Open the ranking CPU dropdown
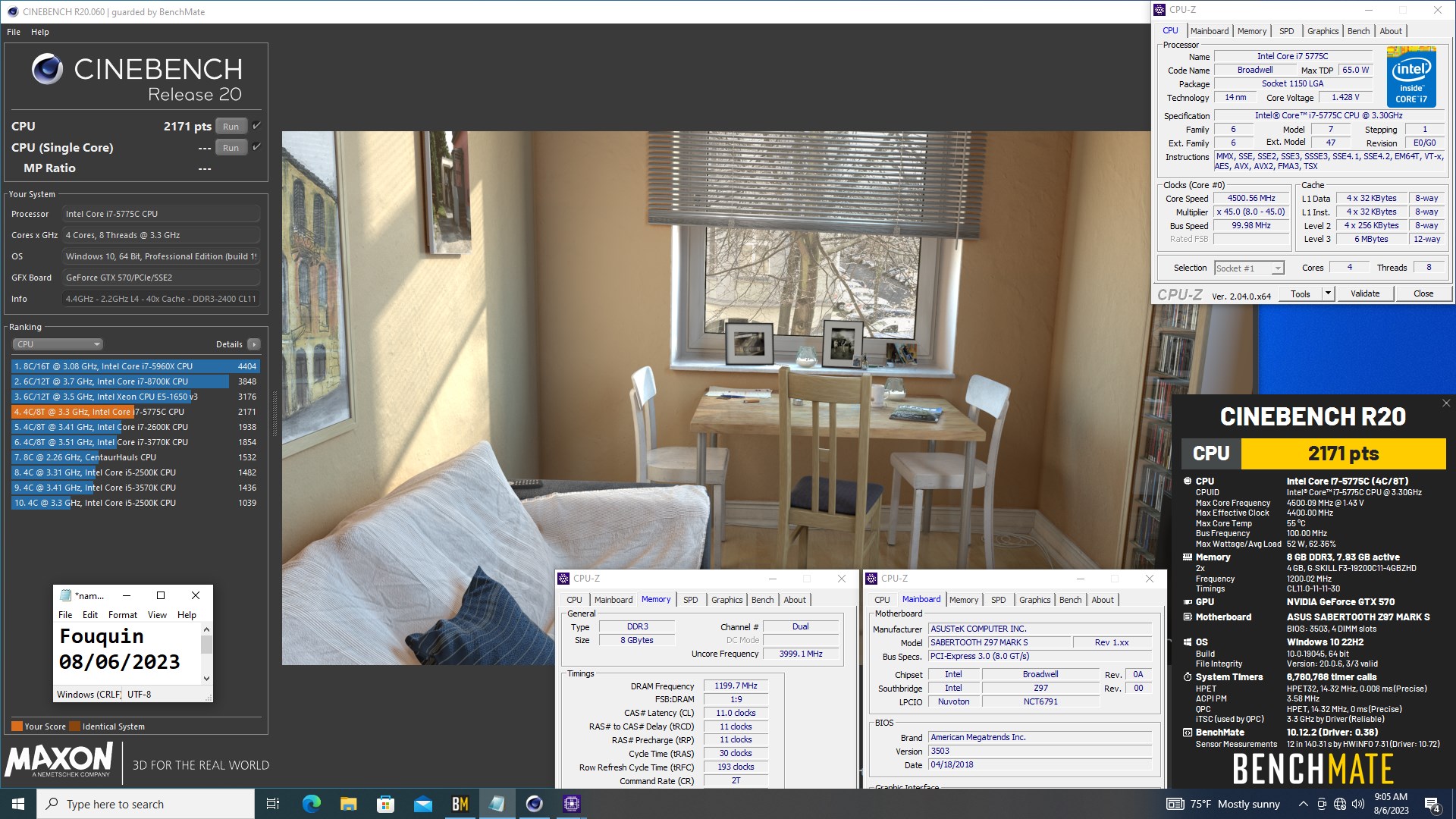1456x819 pixels. coord(58,344)
